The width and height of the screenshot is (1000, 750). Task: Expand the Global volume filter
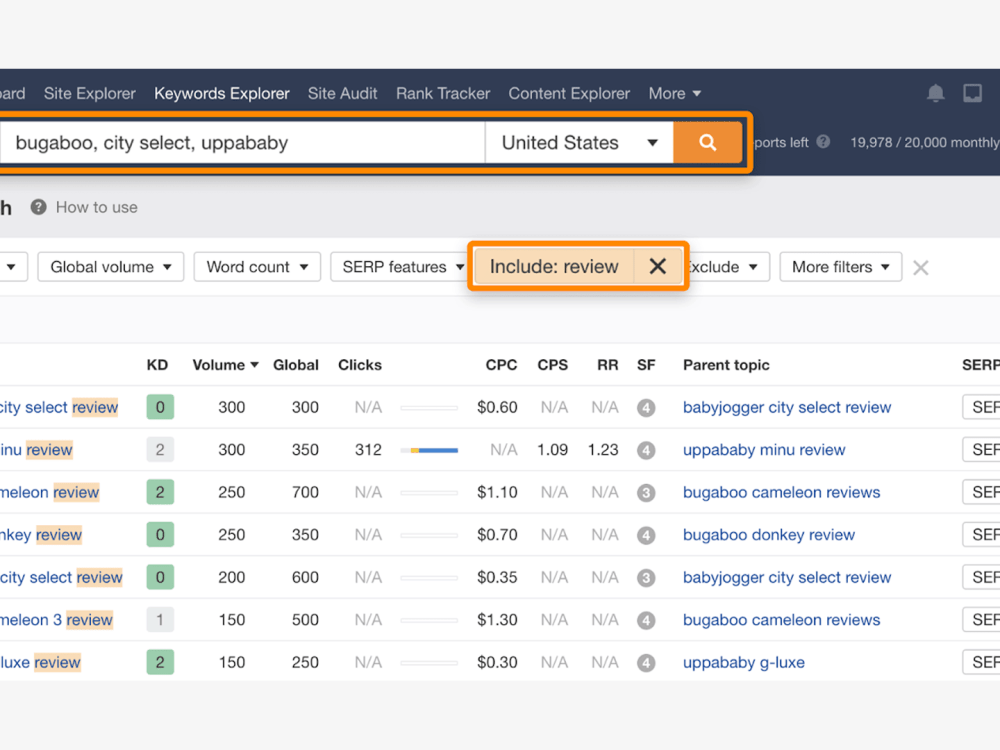click(110, 267)
